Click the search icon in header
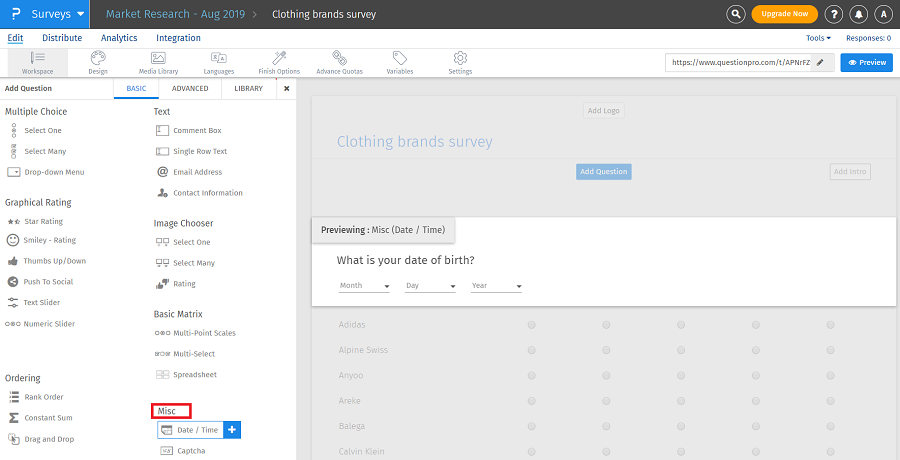The width and height of the screenshot is (900, 460). (x=736, y=14)
